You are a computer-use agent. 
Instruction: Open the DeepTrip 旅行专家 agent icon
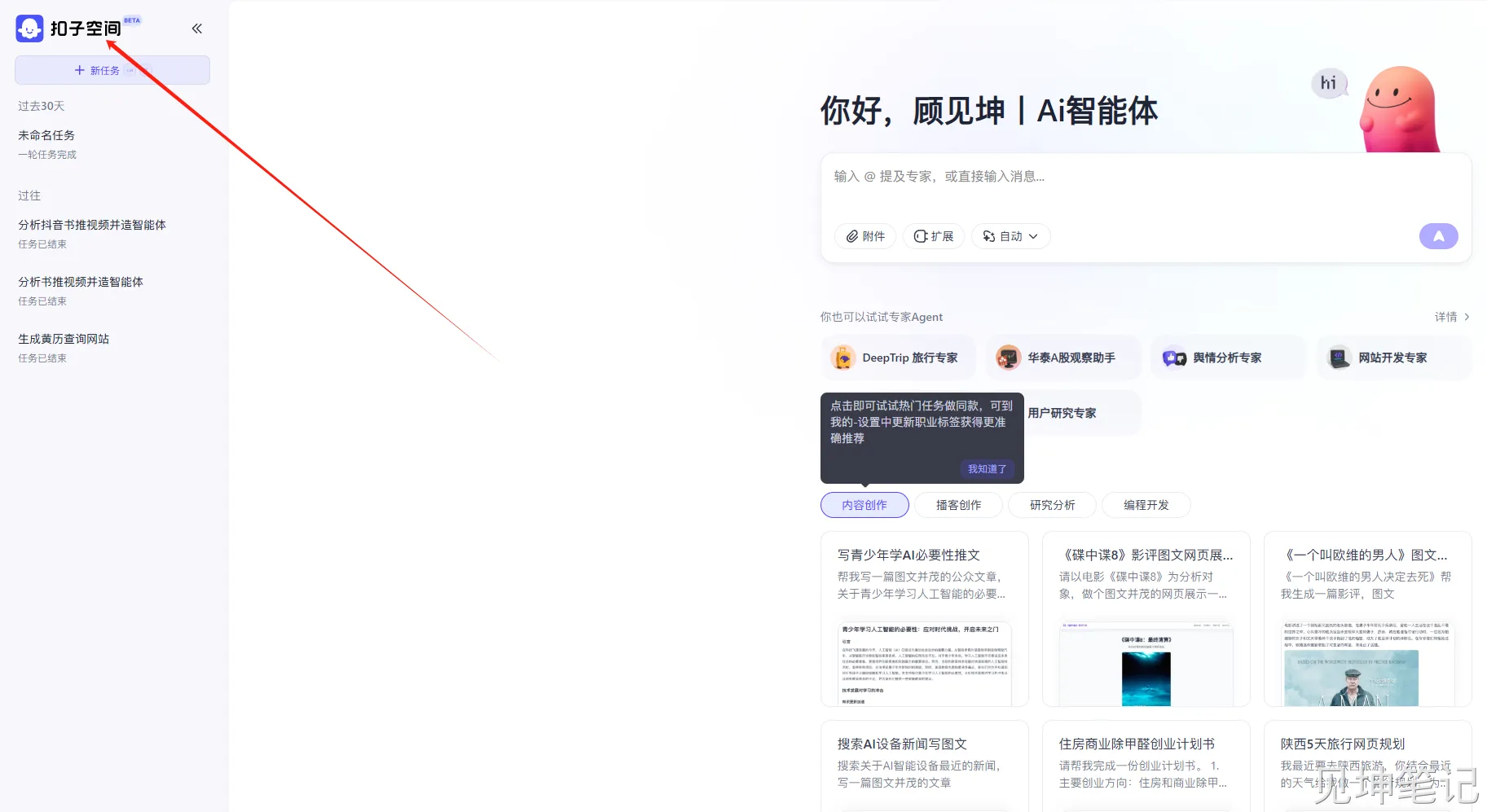tap(842, 358)
